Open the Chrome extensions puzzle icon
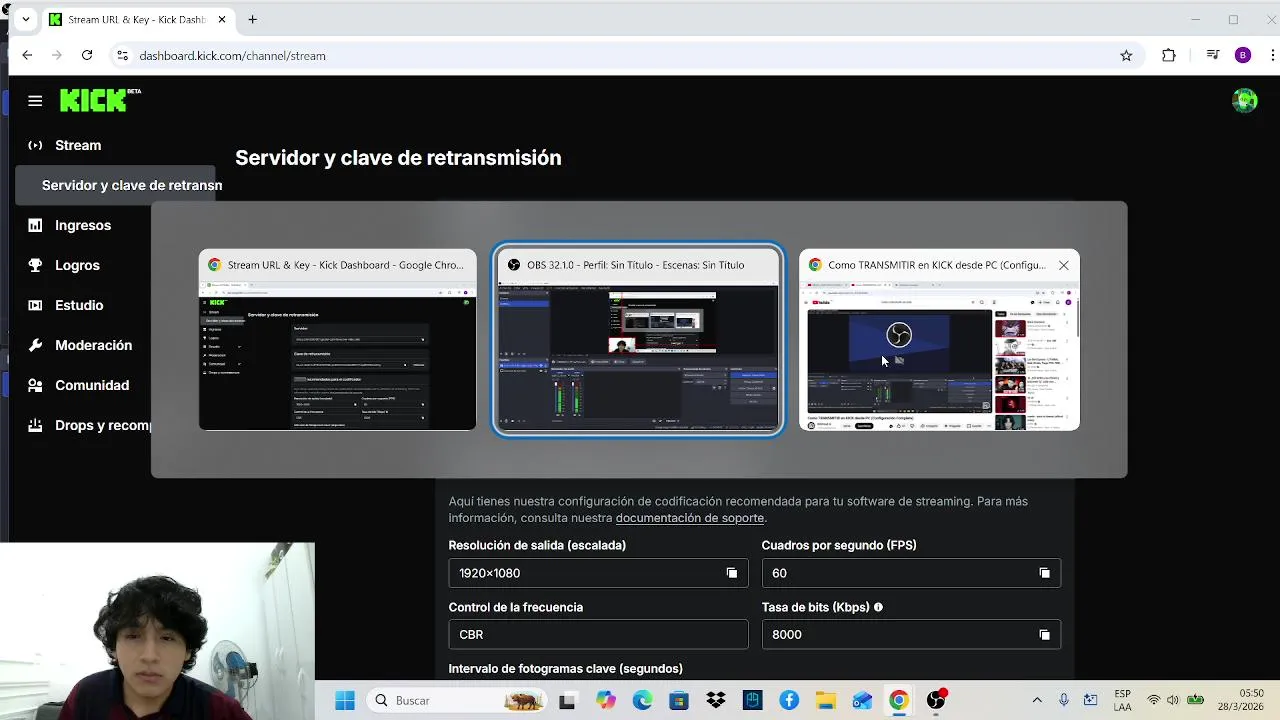Viewport: 1280px width, 720px height. coord(1168,56)
